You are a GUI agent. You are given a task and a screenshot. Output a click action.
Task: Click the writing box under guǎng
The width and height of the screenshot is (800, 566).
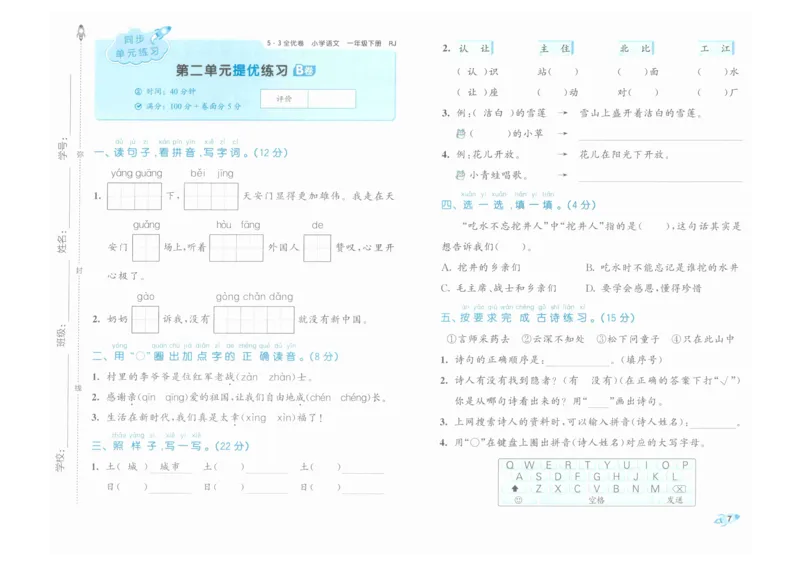point(146,248)
